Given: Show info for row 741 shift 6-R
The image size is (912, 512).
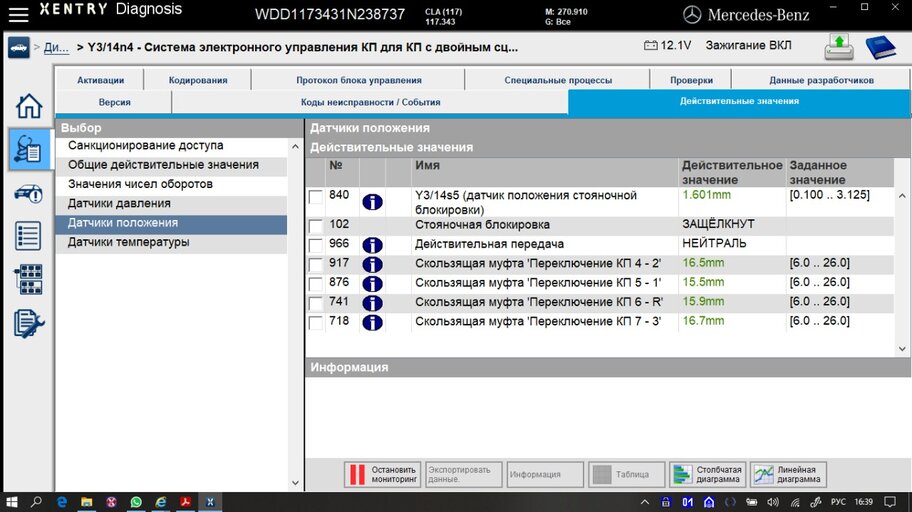Looking at the screenshot, I should (x=372, y=303).
